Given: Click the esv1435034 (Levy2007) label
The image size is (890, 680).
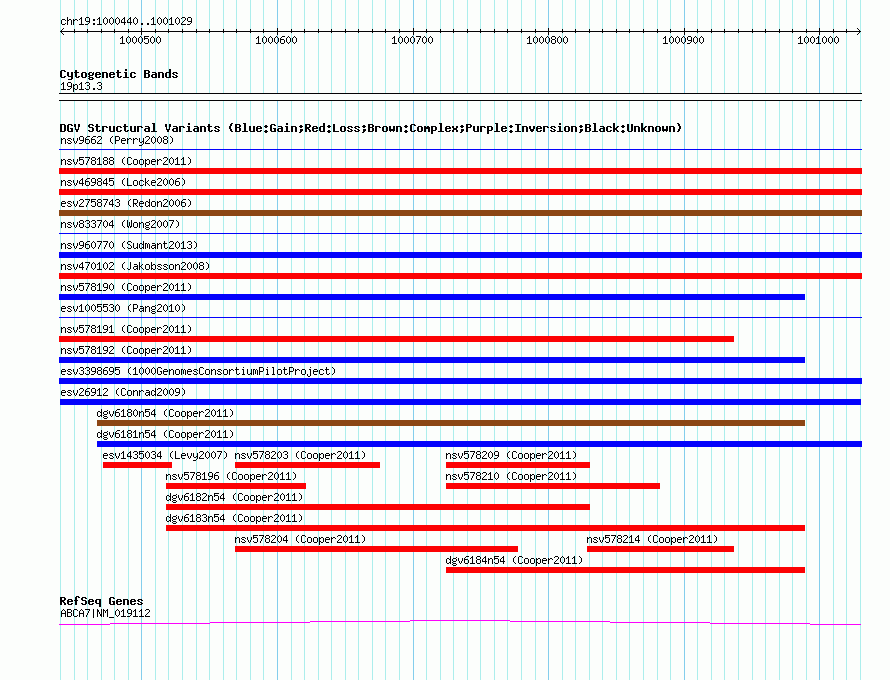Looking at the screenshot, I should pos(165,455).
